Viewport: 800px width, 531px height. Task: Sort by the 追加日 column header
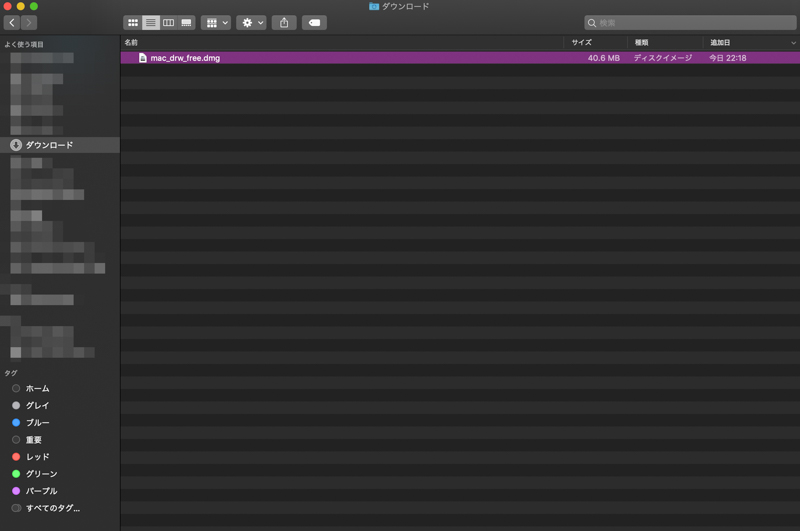(720, 42)
